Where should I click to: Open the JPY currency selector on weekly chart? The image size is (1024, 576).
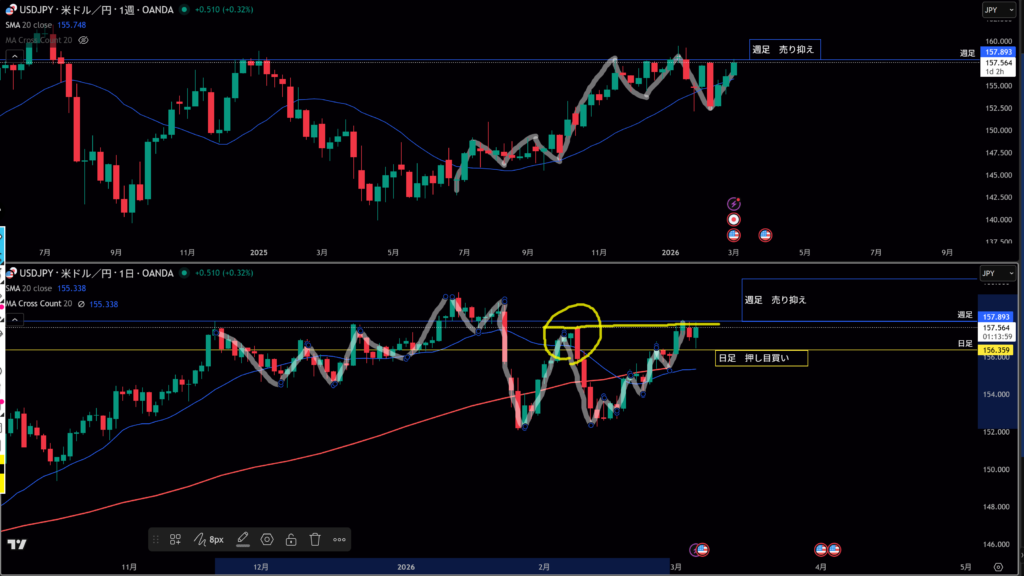[991, 10]
